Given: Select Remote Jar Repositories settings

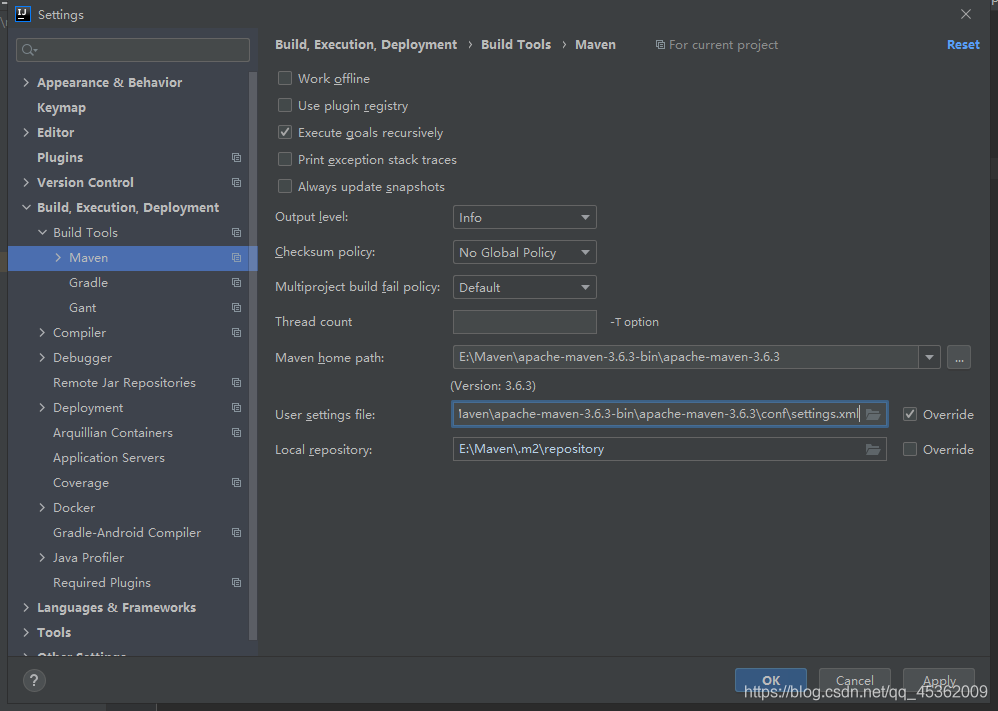Looking at the screenshot, I should (x=124, y=383).
